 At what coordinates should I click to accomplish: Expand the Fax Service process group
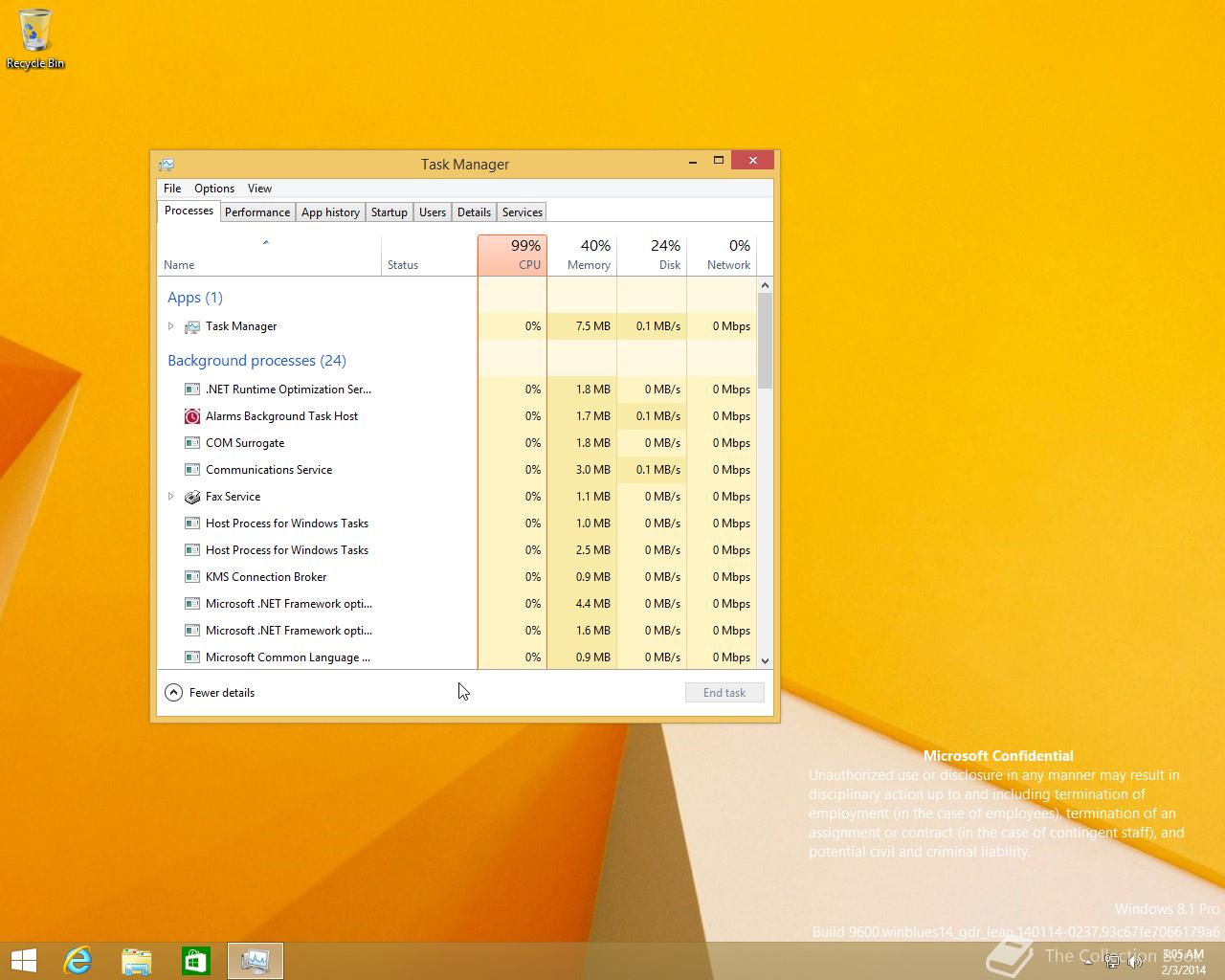pyautogui.click(x=171, y=497)
